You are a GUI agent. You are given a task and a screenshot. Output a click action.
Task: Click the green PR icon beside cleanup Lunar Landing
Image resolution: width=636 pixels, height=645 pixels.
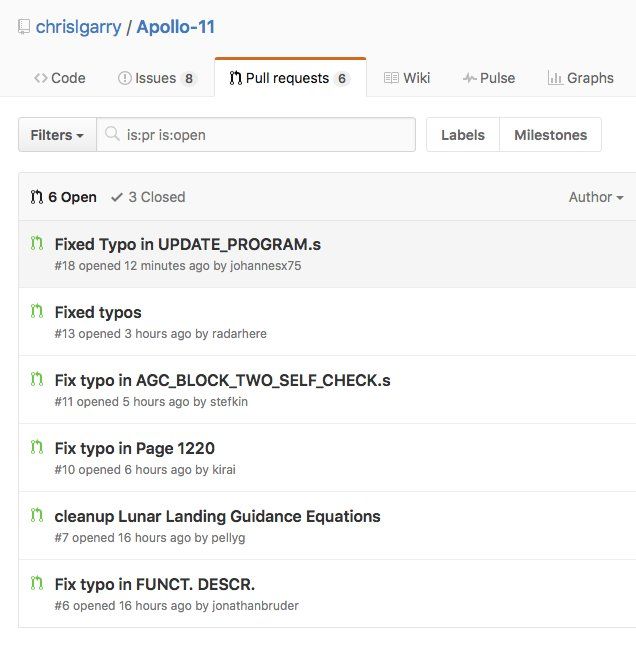(x=37, y=515)
